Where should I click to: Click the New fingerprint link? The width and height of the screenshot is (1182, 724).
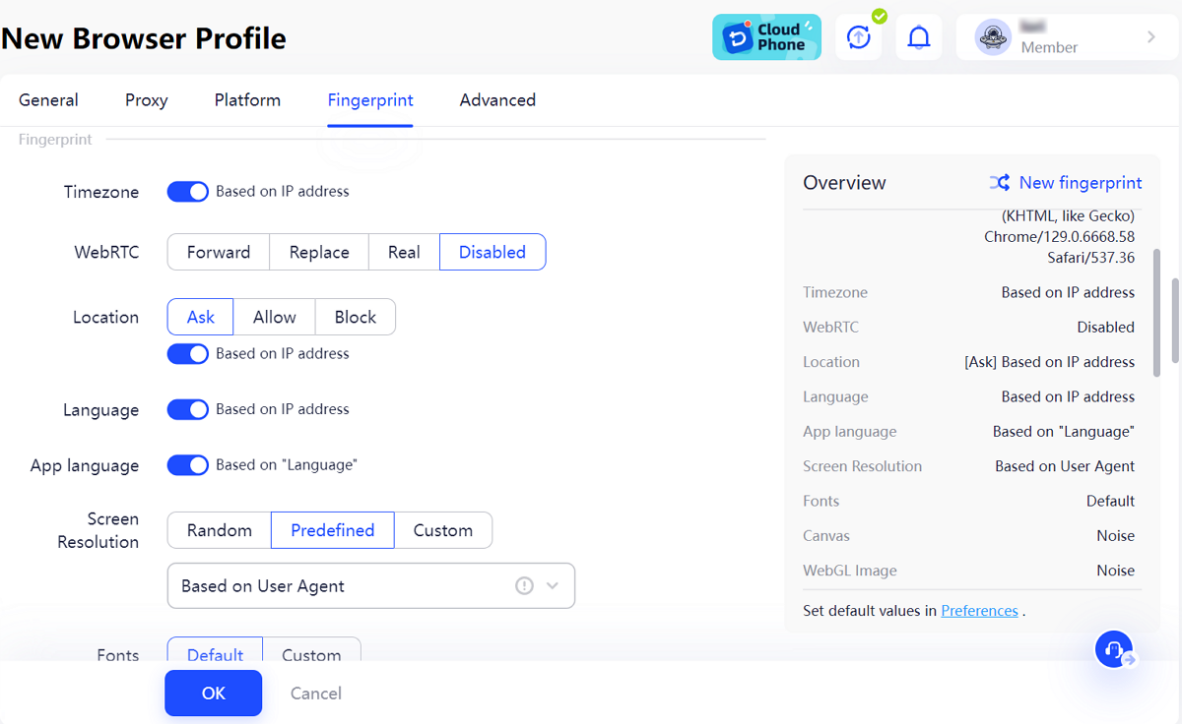pos(1080,183)
